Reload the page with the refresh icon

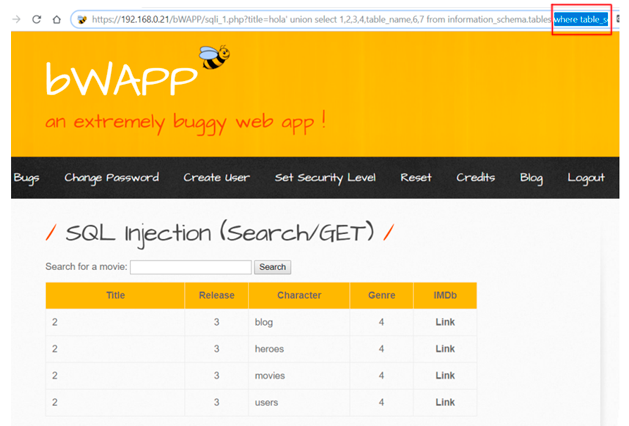click(36, 19)
